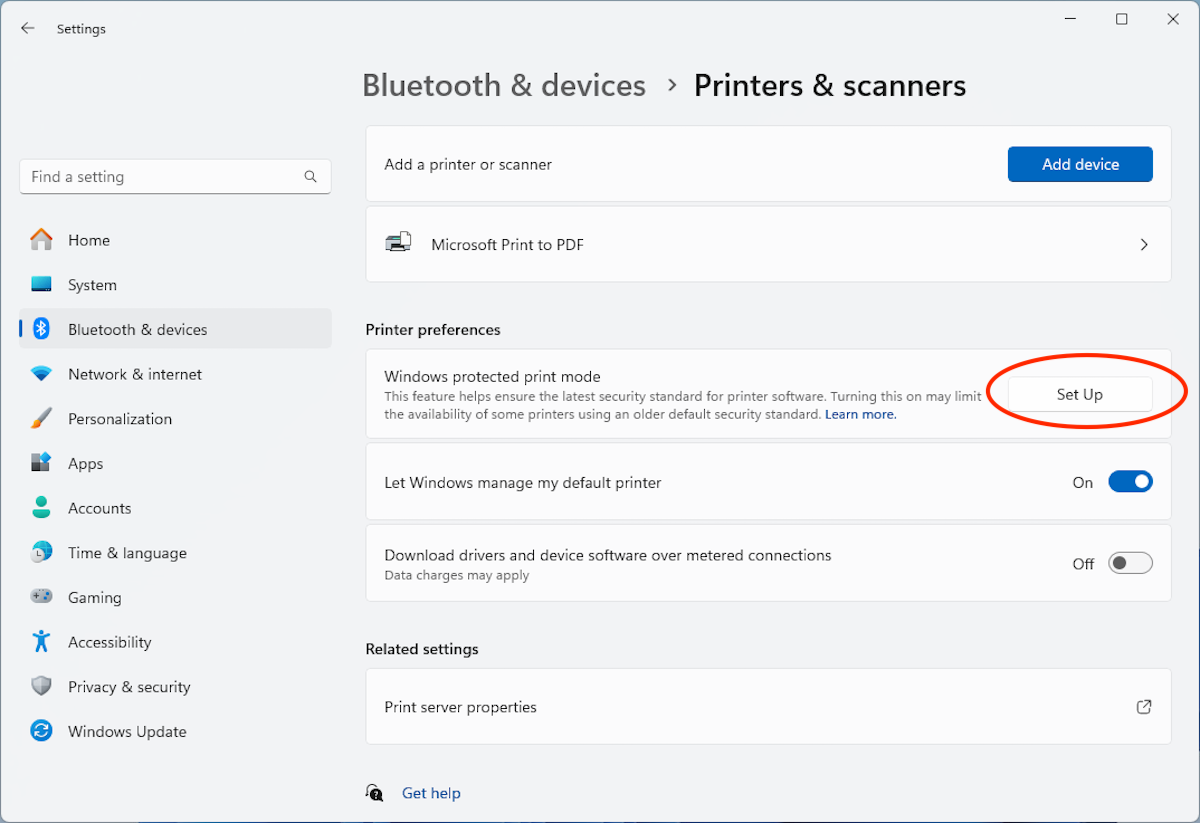The width and height of the screenshot is (1200, 823).
Task: Turn off Let Windows manage my default printer
Action: tap(1130, 481)
